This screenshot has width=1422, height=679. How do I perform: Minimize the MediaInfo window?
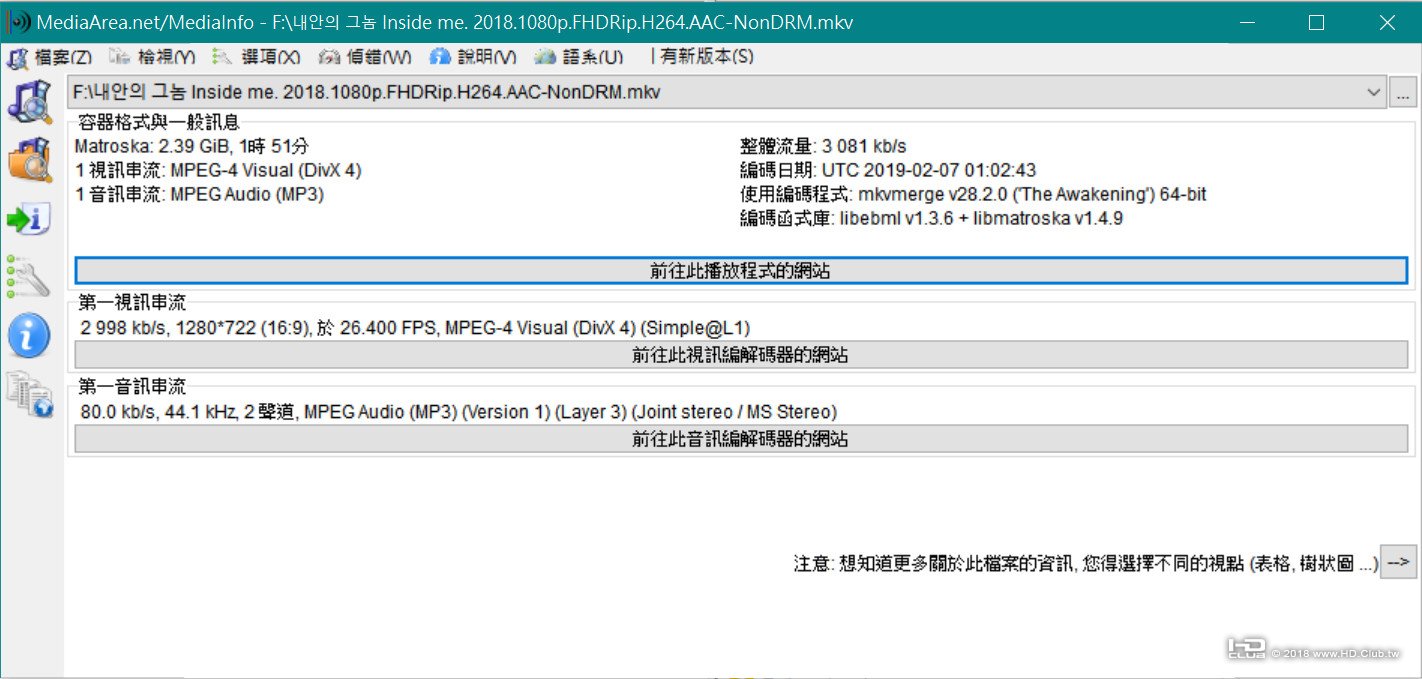[1247, 22]
